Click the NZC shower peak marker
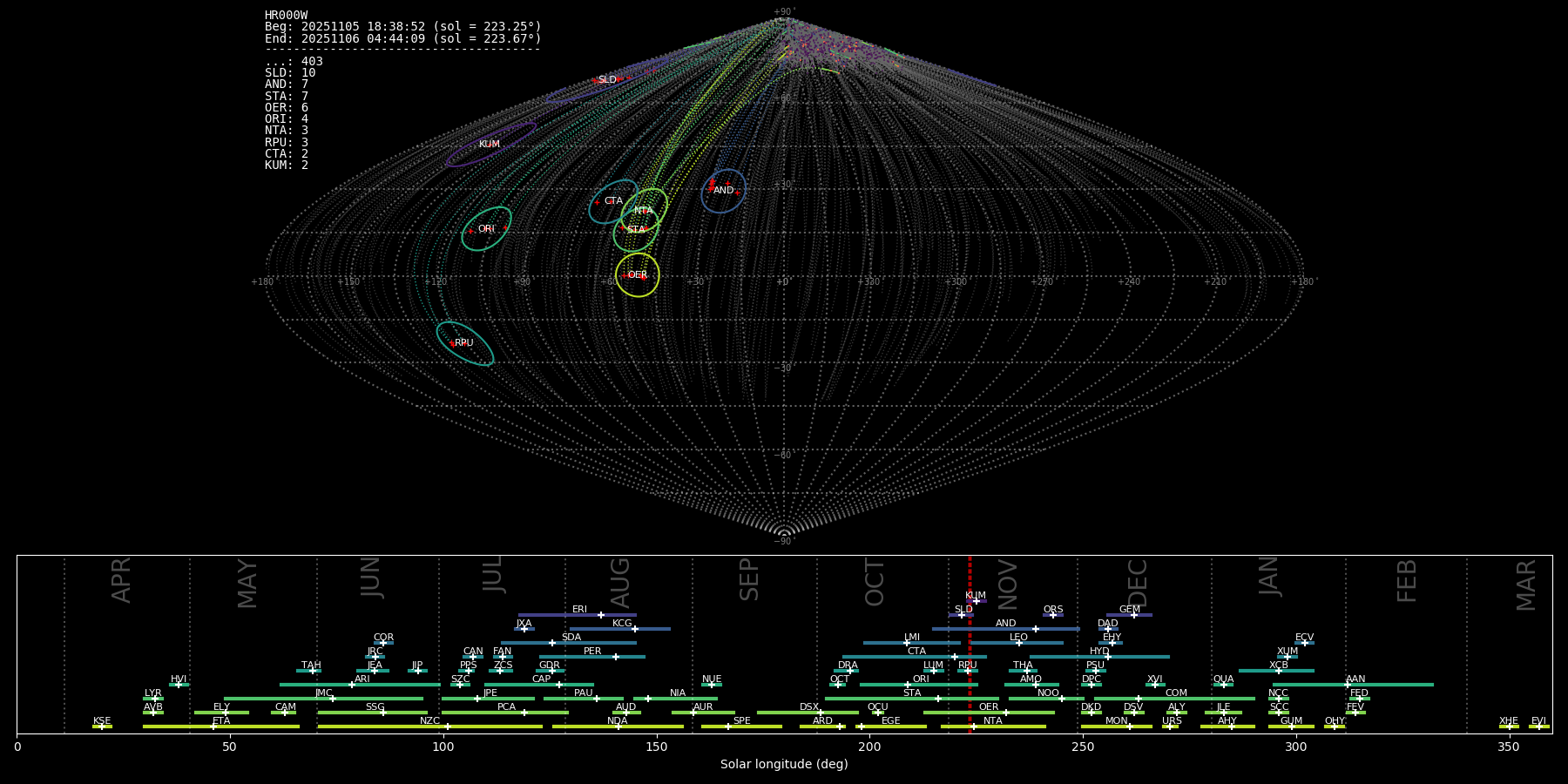This screenshot has height=784, width=1568. point(448,727)
